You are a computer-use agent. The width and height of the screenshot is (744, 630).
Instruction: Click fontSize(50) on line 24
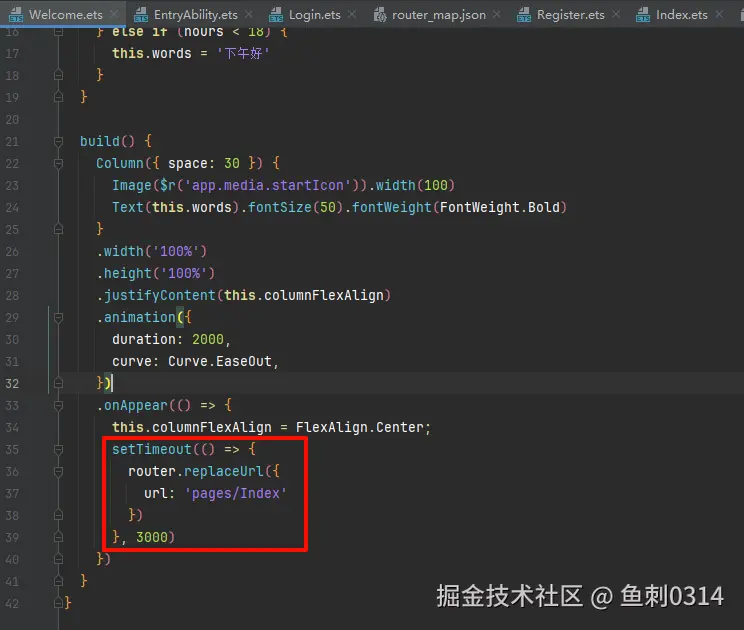[x=295, y=207]
